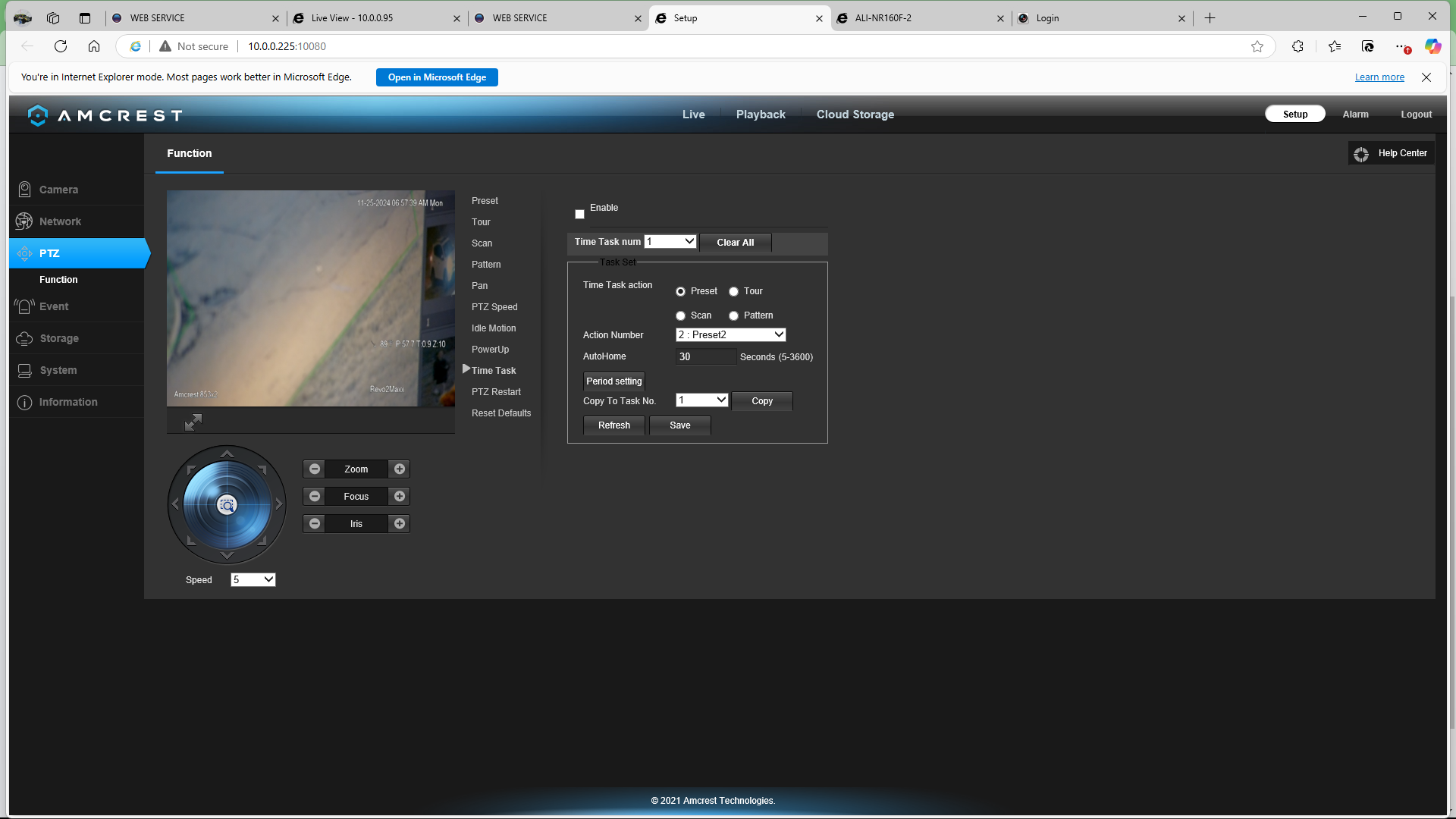Click Focus plus button
This screenshot has height=819, width=1456.
(400, 496)
